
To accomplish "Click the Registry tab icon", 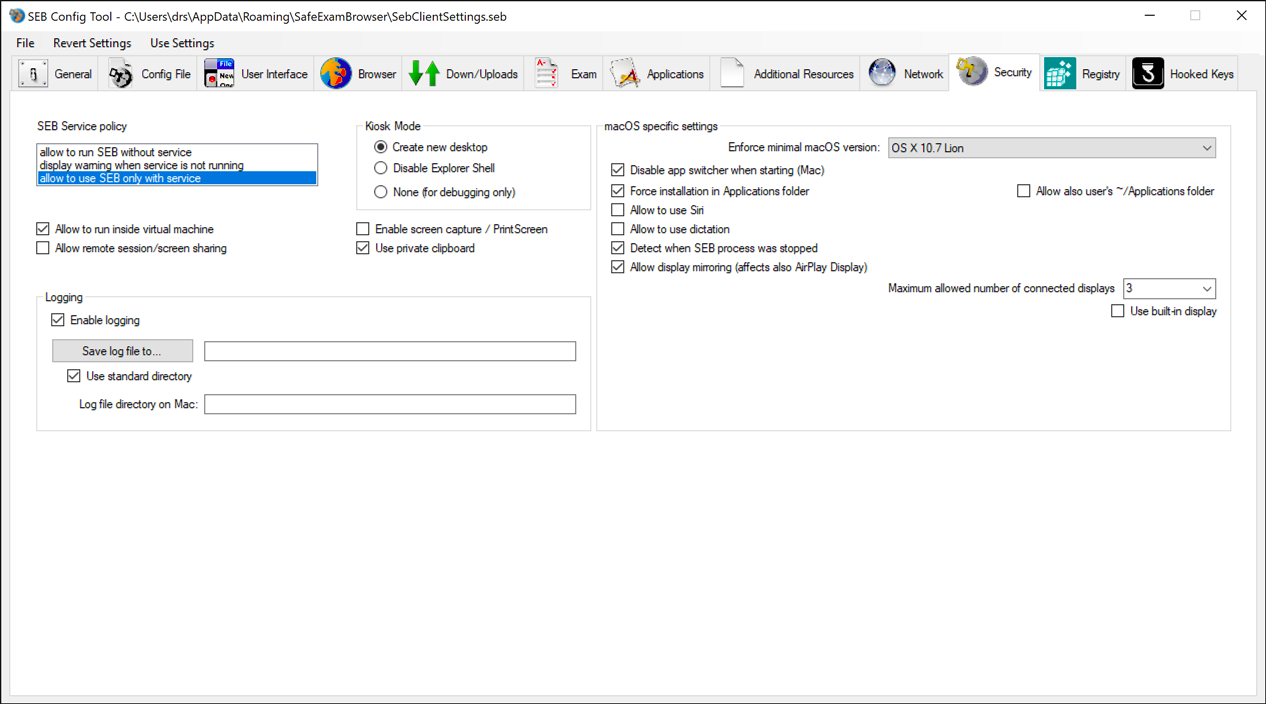I will click(1060, 74).
